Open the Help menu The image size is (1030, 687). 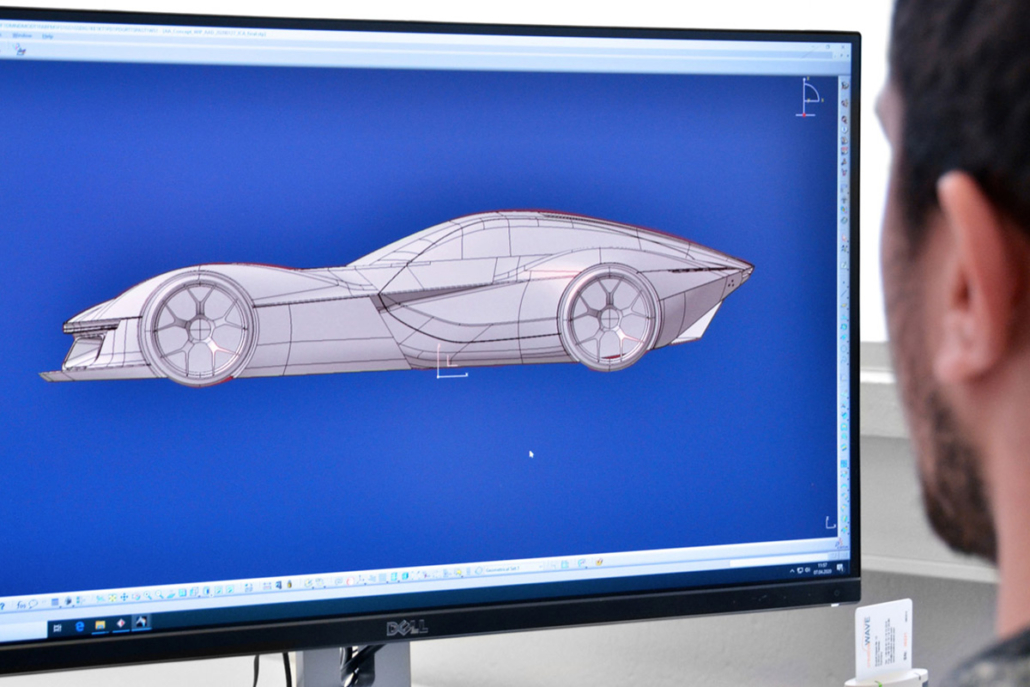(x=48, y=36)
